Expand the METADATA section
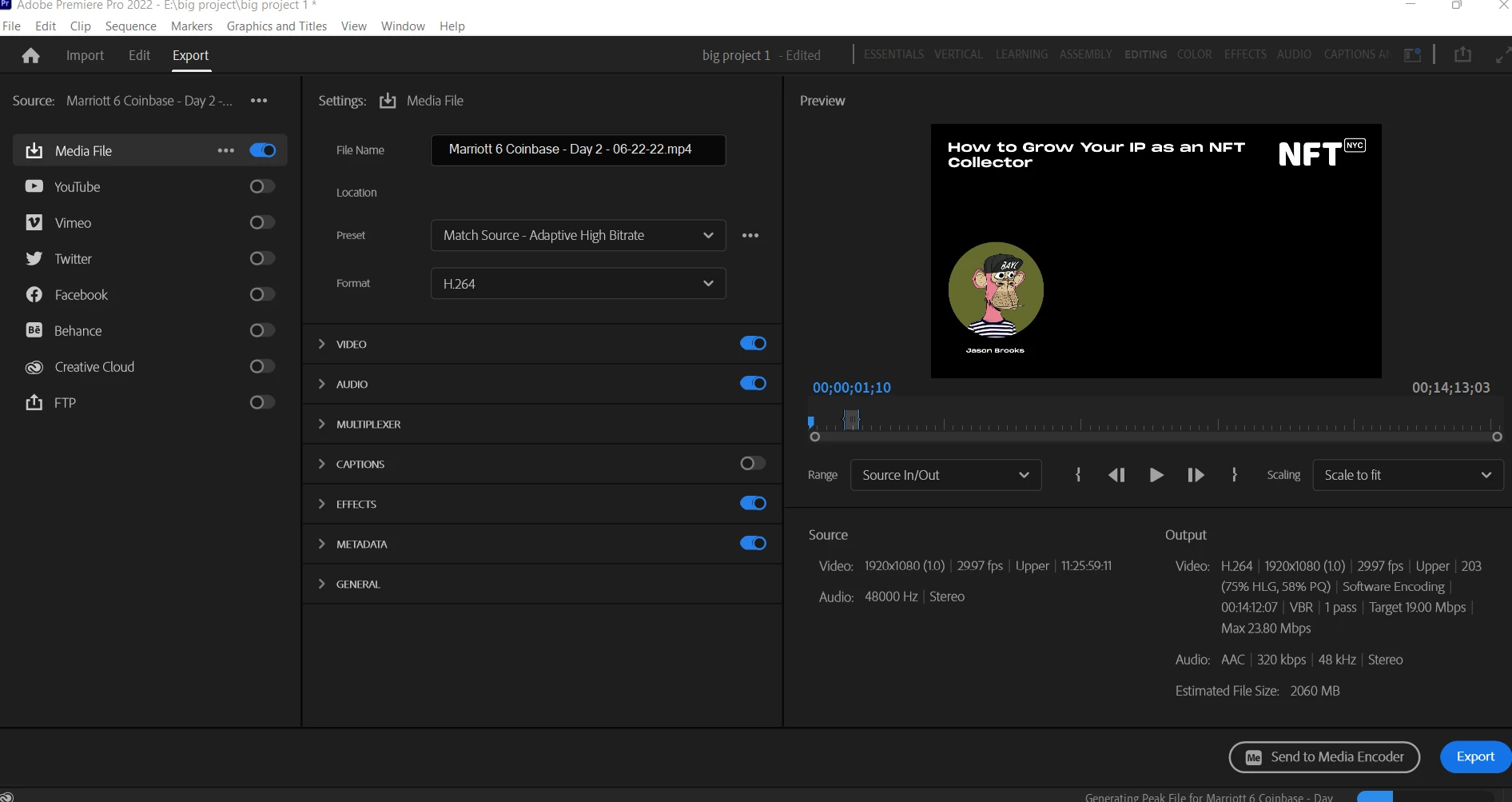Viewport: 1512px width, 802px height. [322, 544]
